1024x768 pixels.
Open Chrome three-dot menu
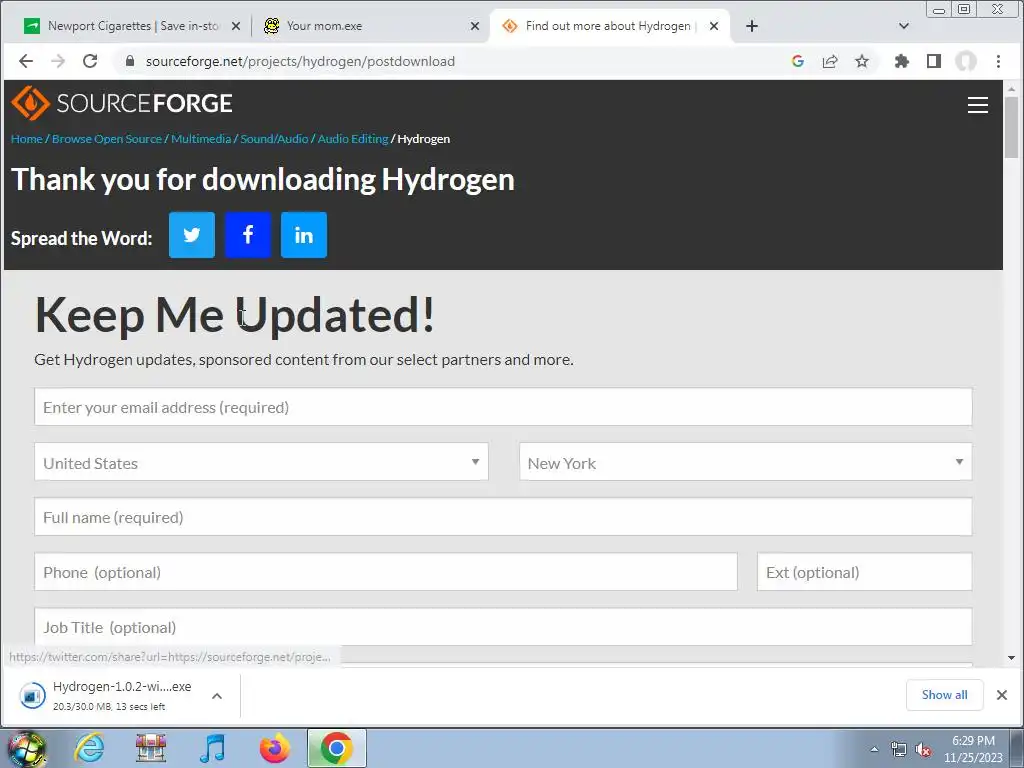point(998,61)
